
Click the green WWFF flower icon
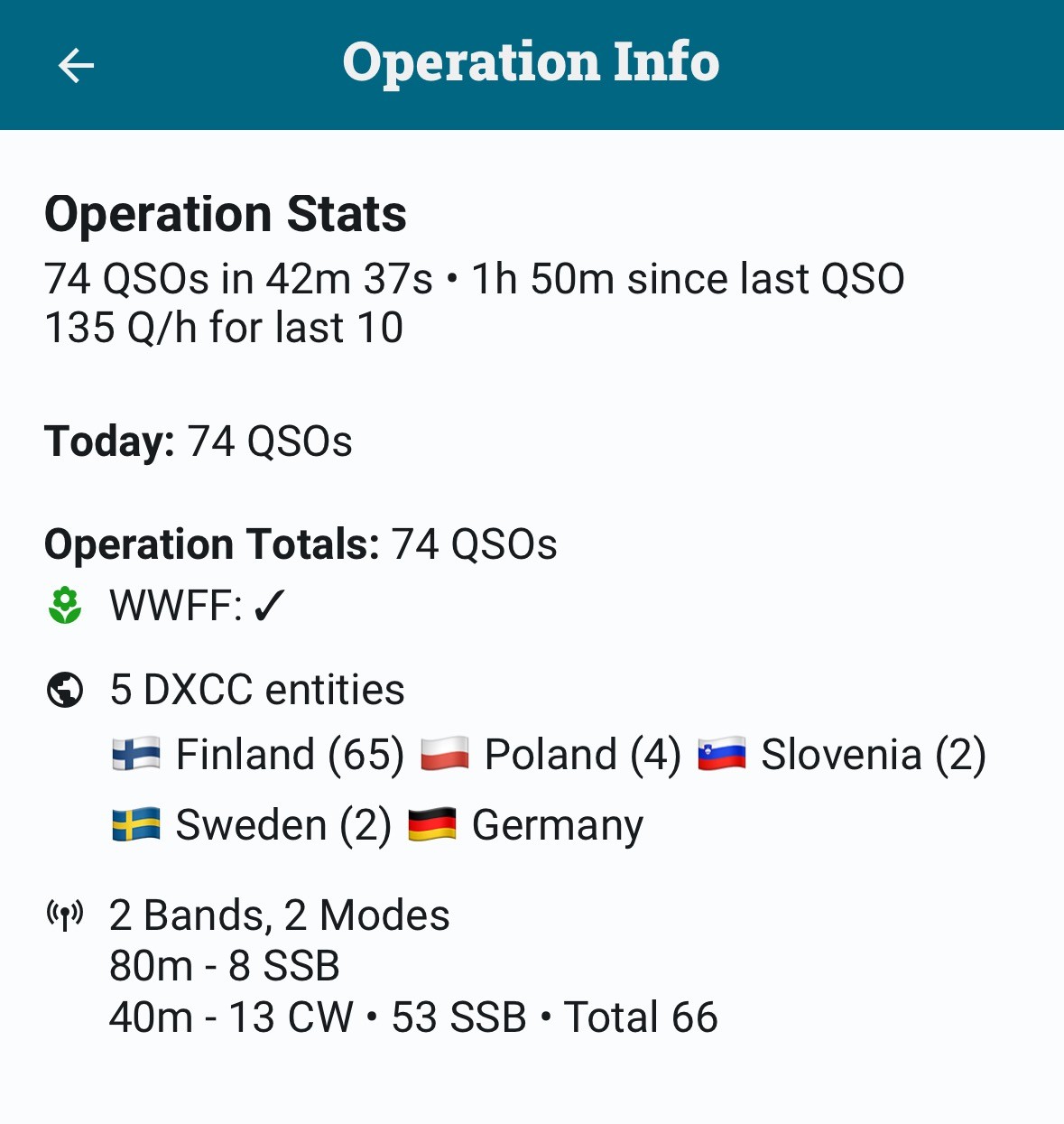tap(64, 606)
